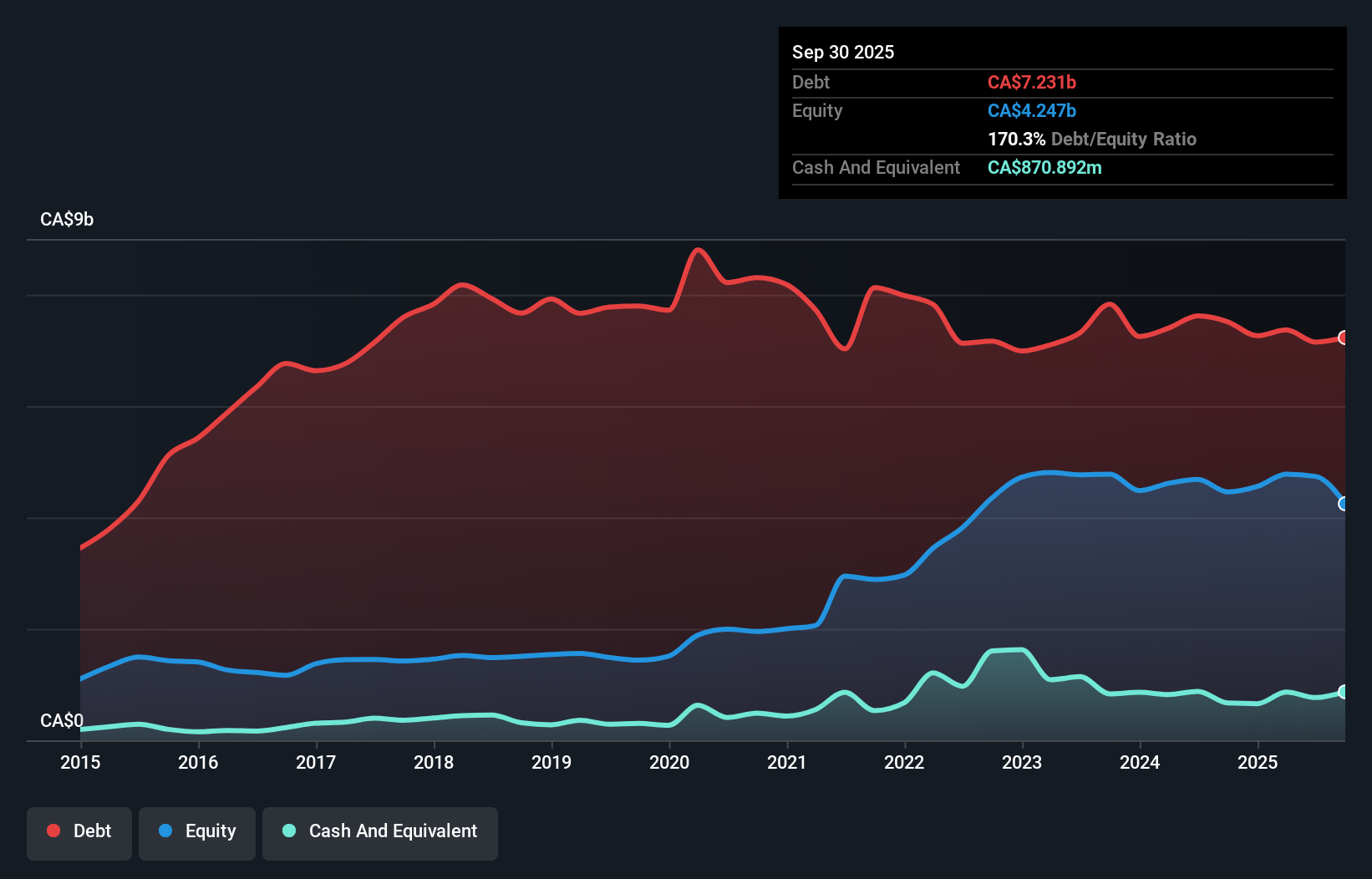
Task: Click the 2020 x-axis label
Action: [669, 762]
